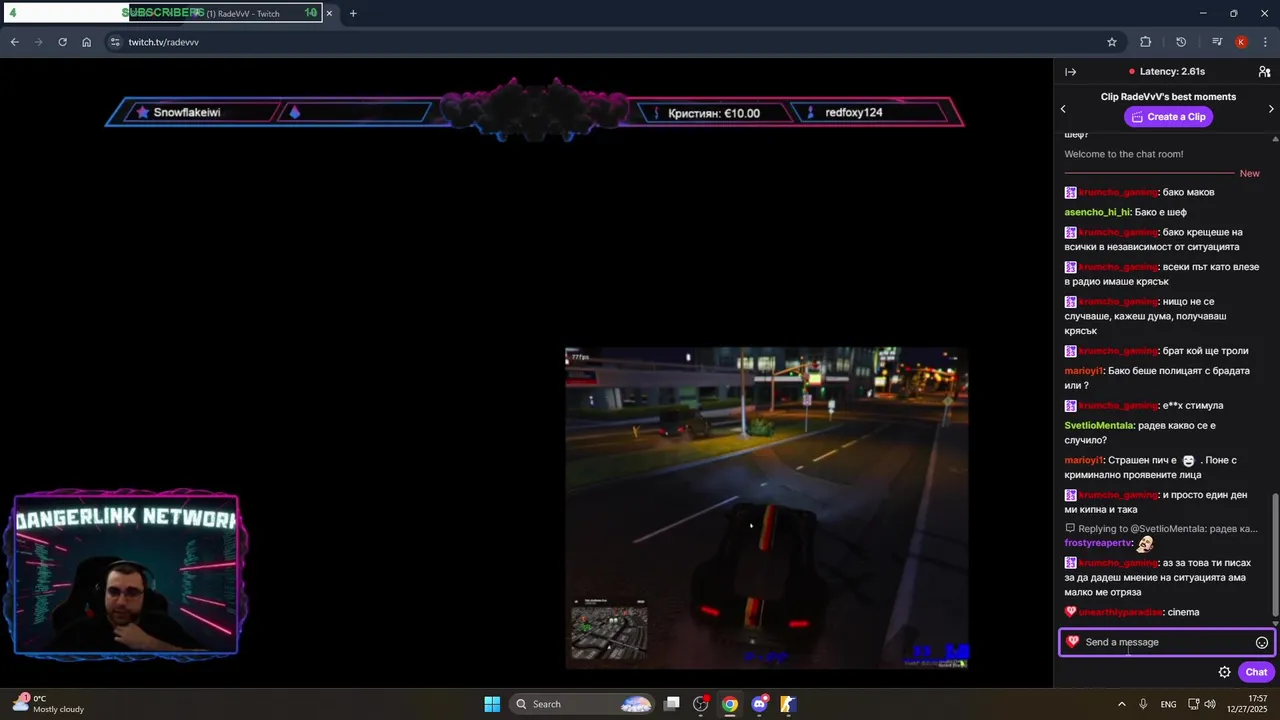
Task: Click the taskbar Search box
Action: tap(581, 704)
